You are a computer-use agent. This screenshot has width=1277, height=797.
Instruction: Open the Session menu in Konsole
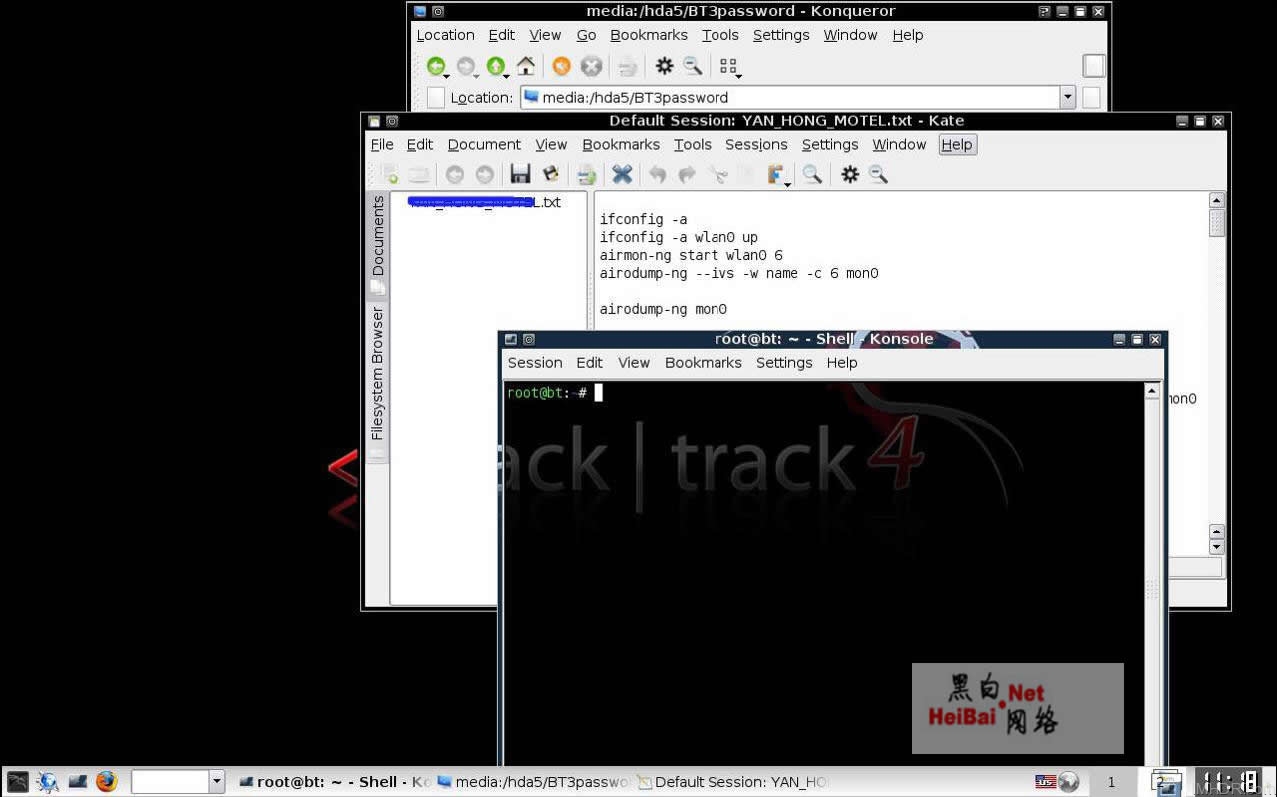coord(535,363)
